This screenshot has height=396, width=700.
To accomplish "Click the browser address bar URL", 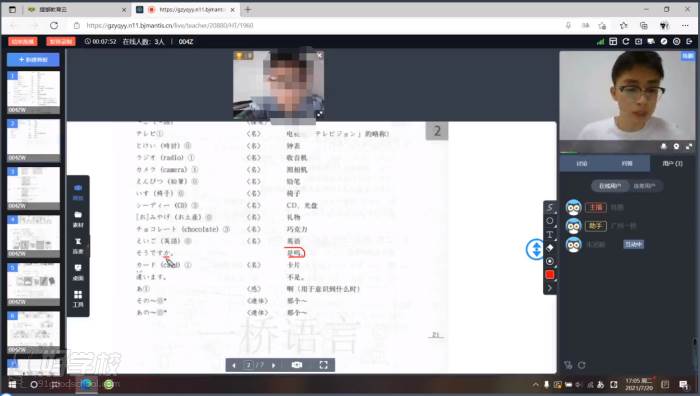I will [170, 25].
